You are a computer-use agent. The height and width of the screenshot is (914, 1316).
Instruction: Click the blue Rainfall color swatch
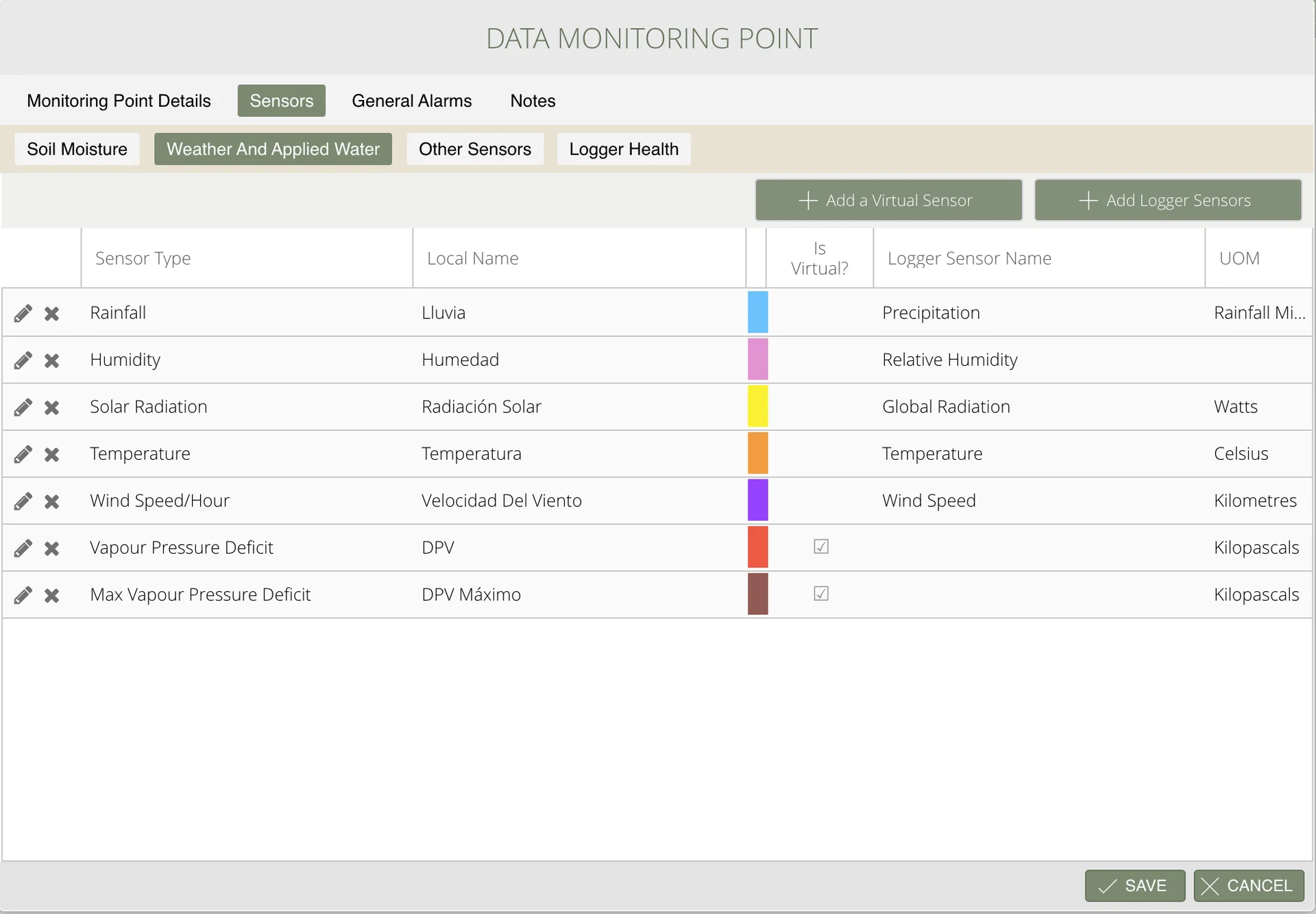(757, 312)
